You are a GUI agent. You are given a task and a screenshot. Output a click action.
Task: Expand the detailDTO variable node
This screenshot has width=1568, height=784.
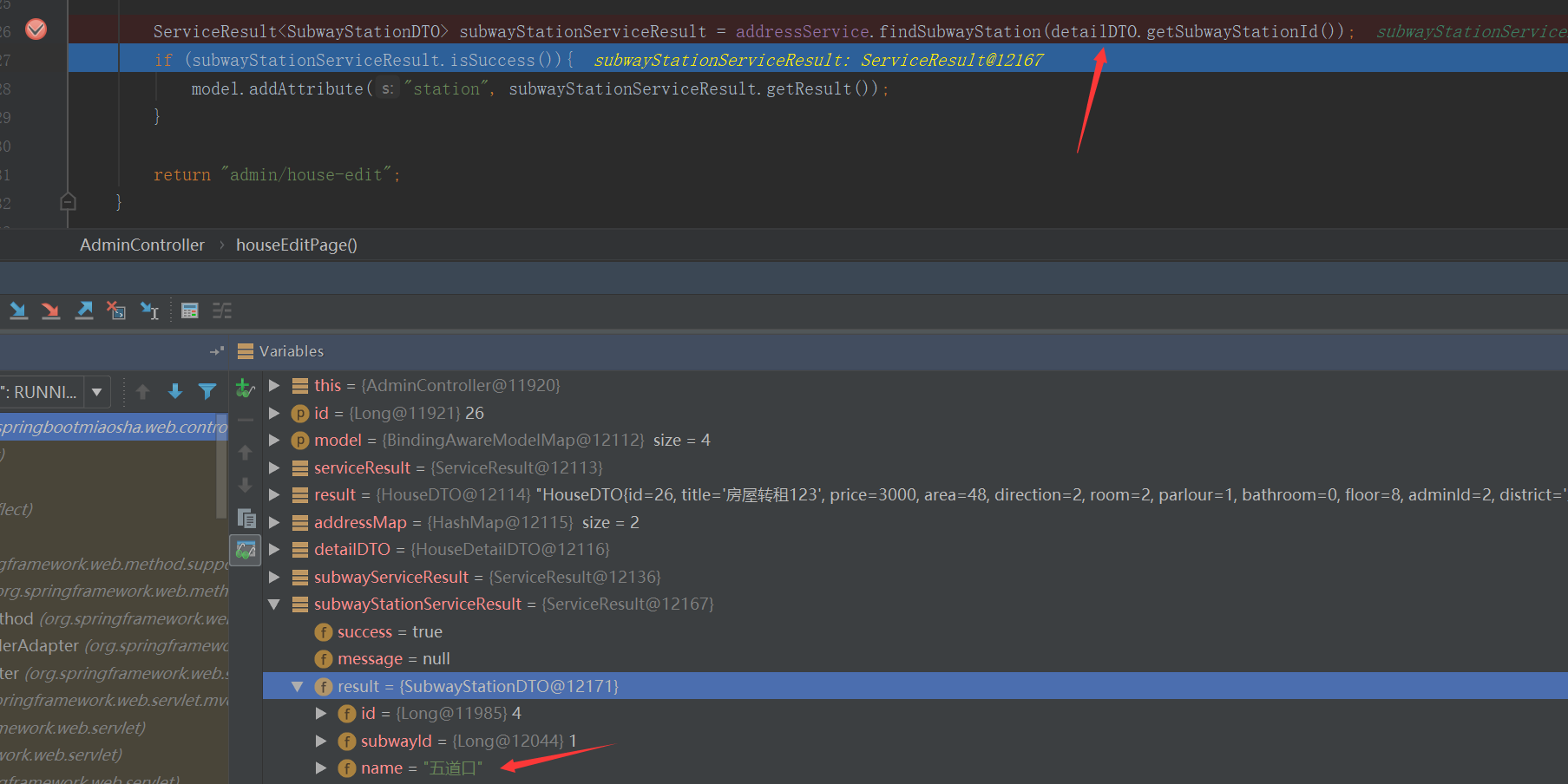tap(274, 549)
